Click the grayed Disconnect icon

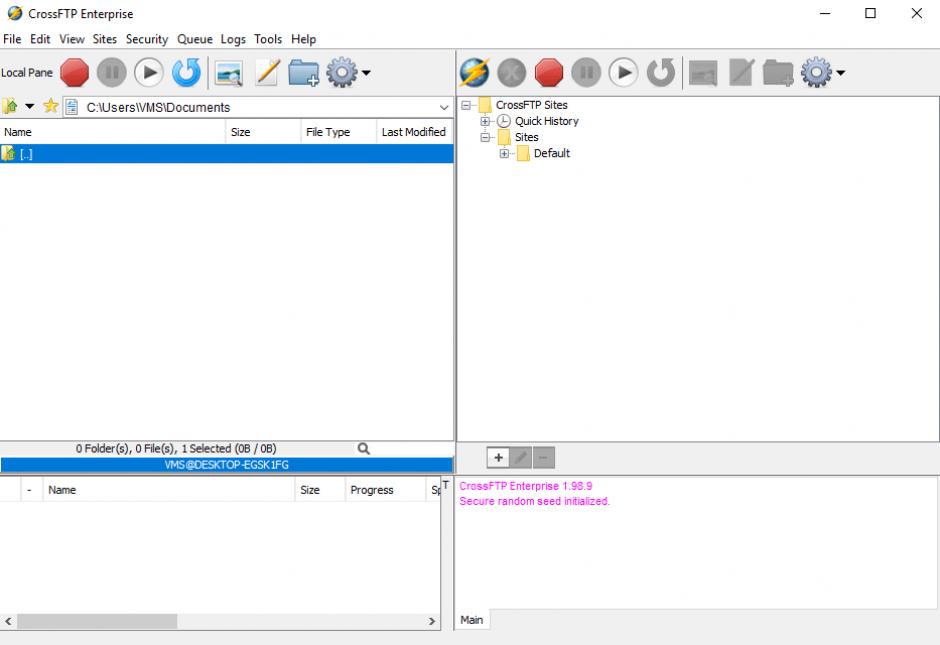tap(511, 73)
